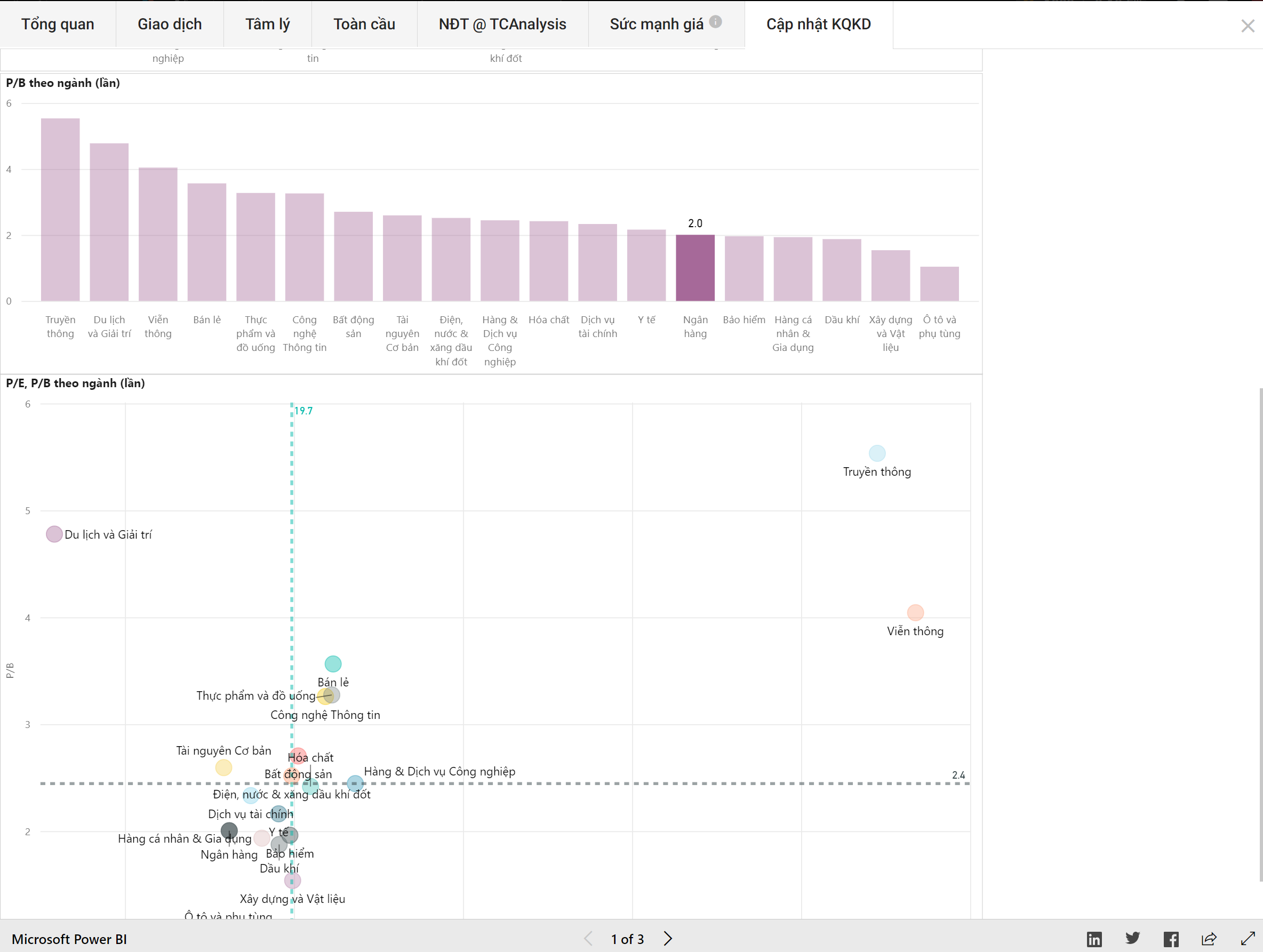Select the Bán lẻ P/B bar
Screen dimensions: 1263x952
207,242
